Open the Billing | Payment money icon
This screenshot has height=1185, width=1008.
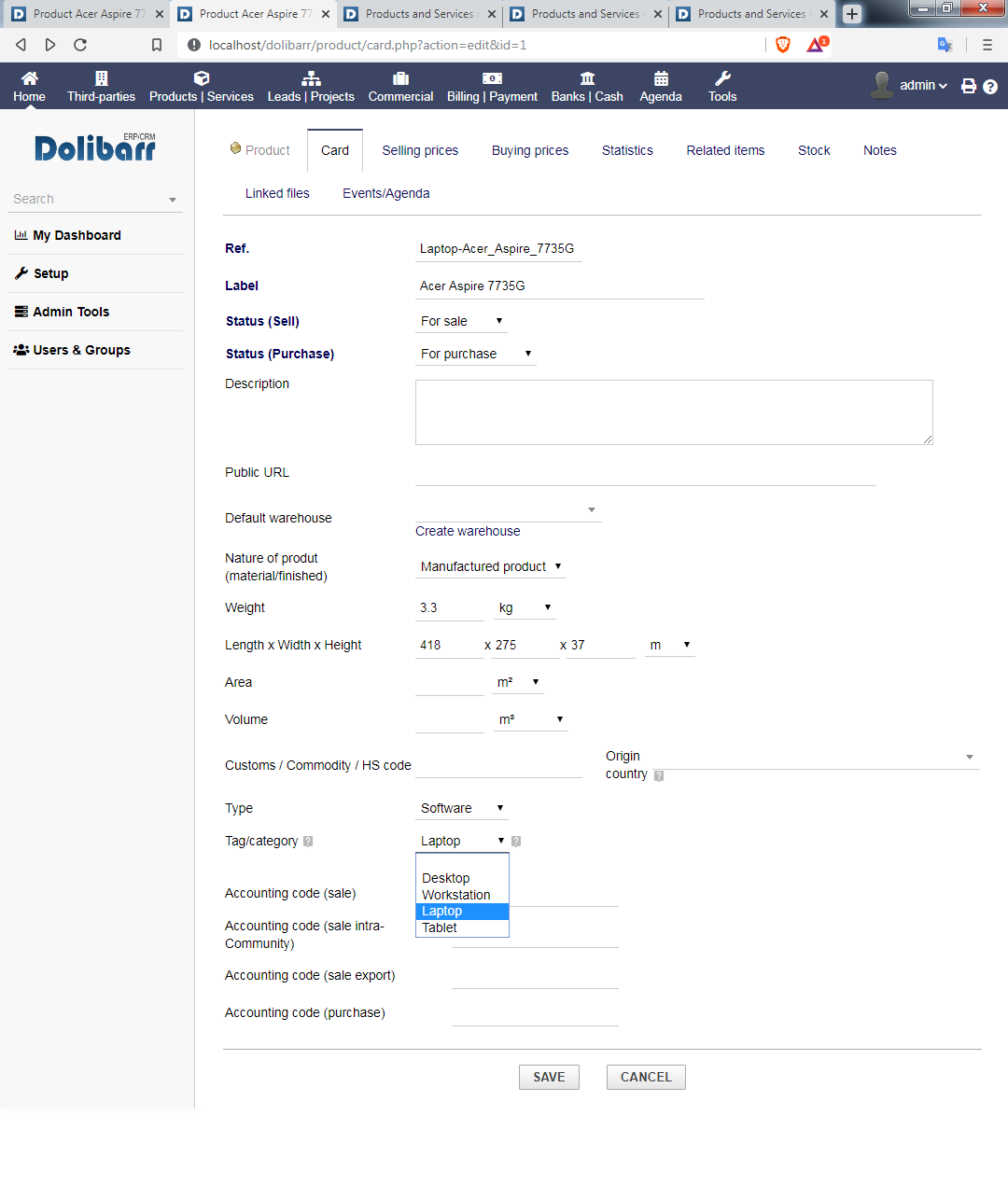point(492,78)
